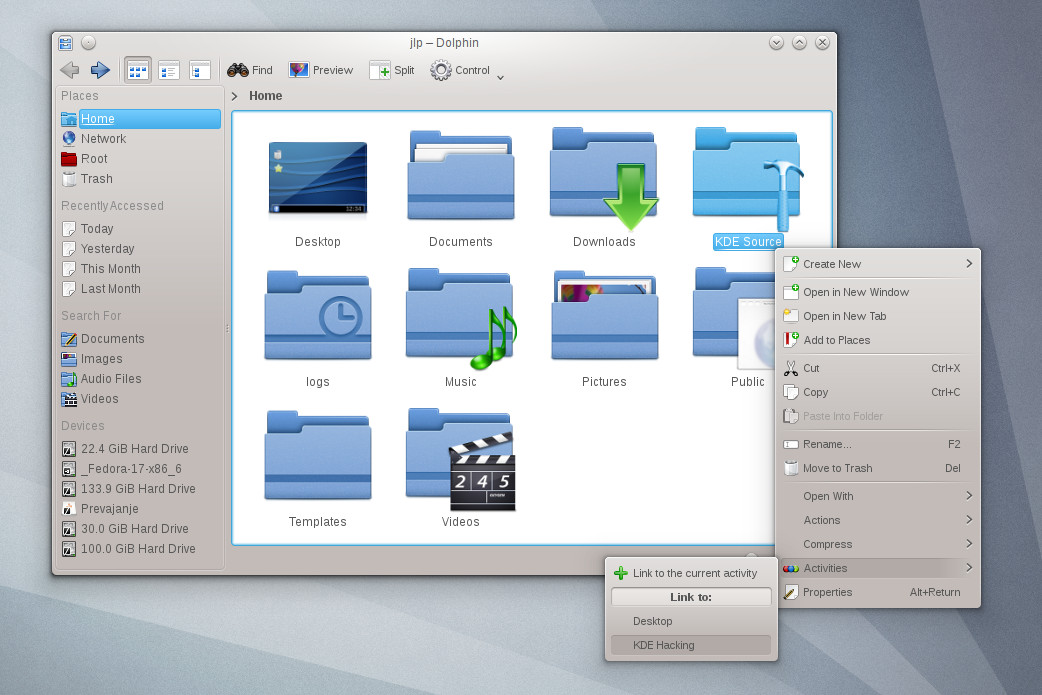Open the 100.0 GiB Hard Drive
1042x695 pixels.
tap(140, 549)
